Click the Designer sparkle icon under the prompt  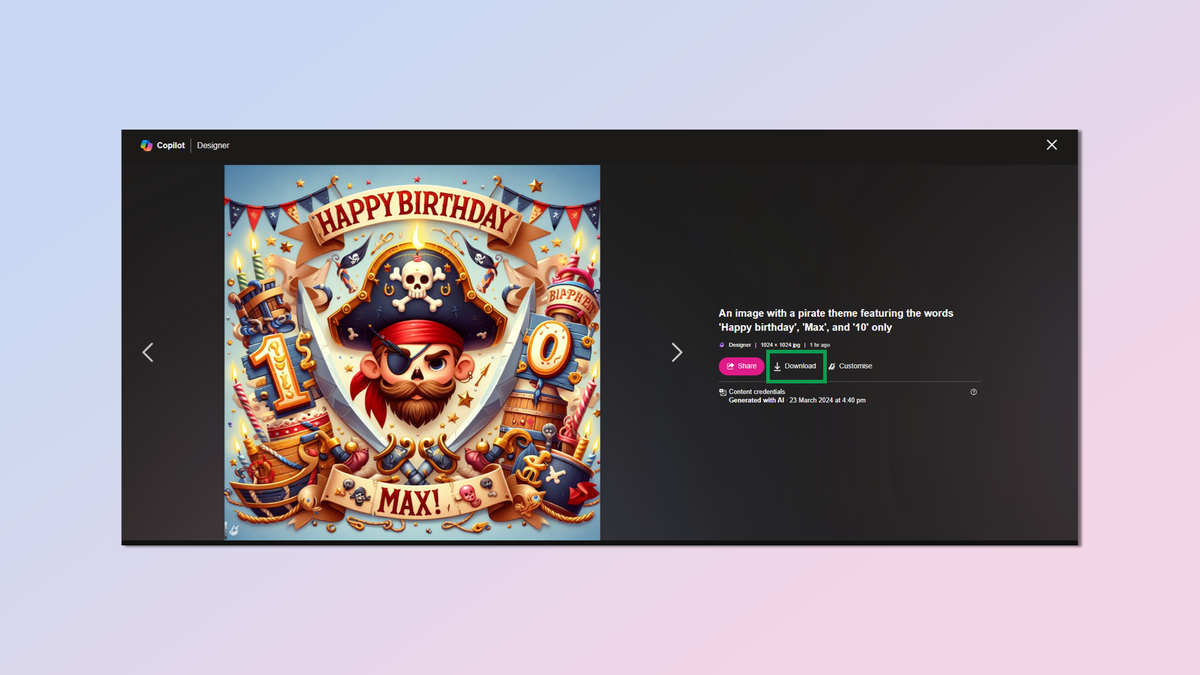pos(722,344)
